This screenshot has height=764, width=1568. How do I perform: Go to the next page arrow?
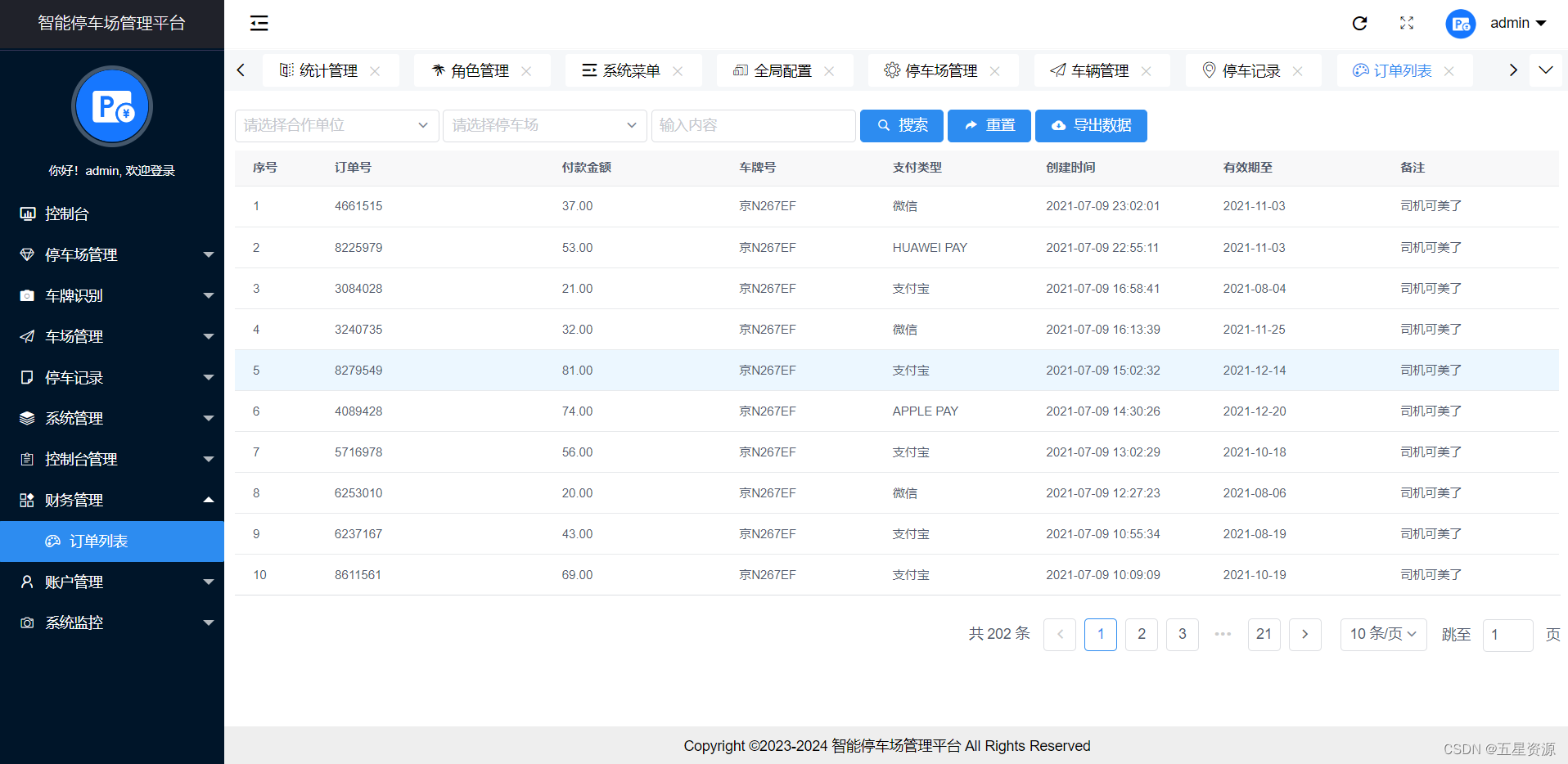pyautogui.click(x=1305, y=634)
